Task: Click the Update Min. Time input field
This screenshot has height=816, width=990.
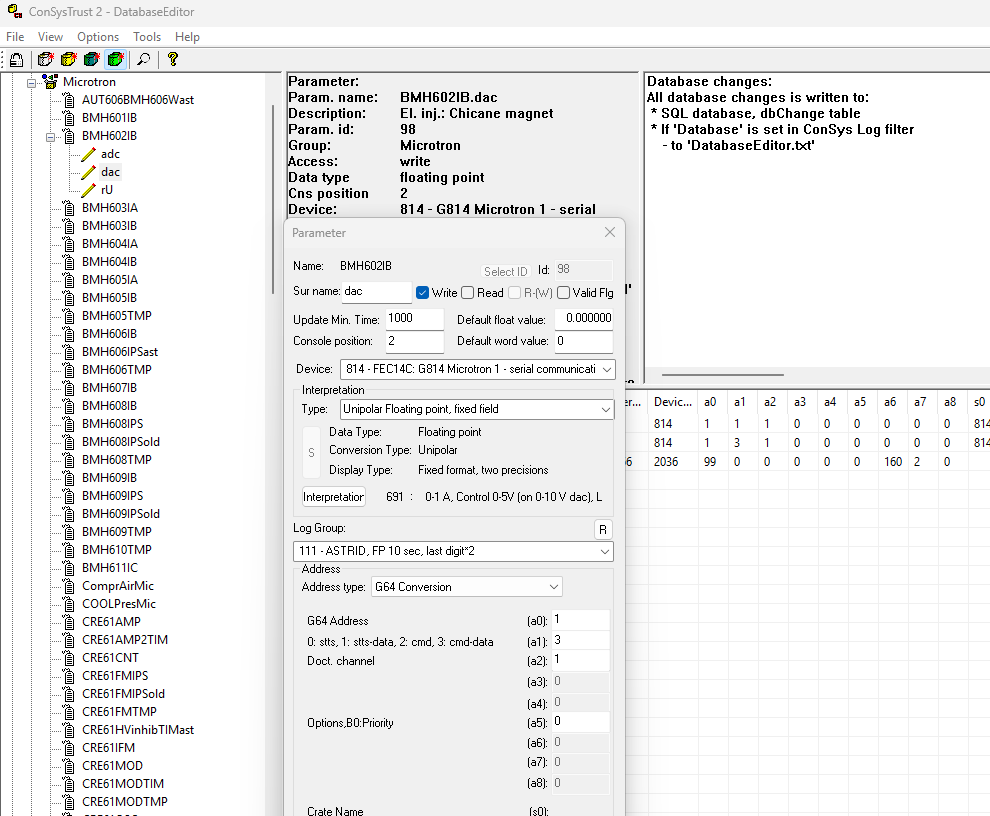Action: (414, 319)
